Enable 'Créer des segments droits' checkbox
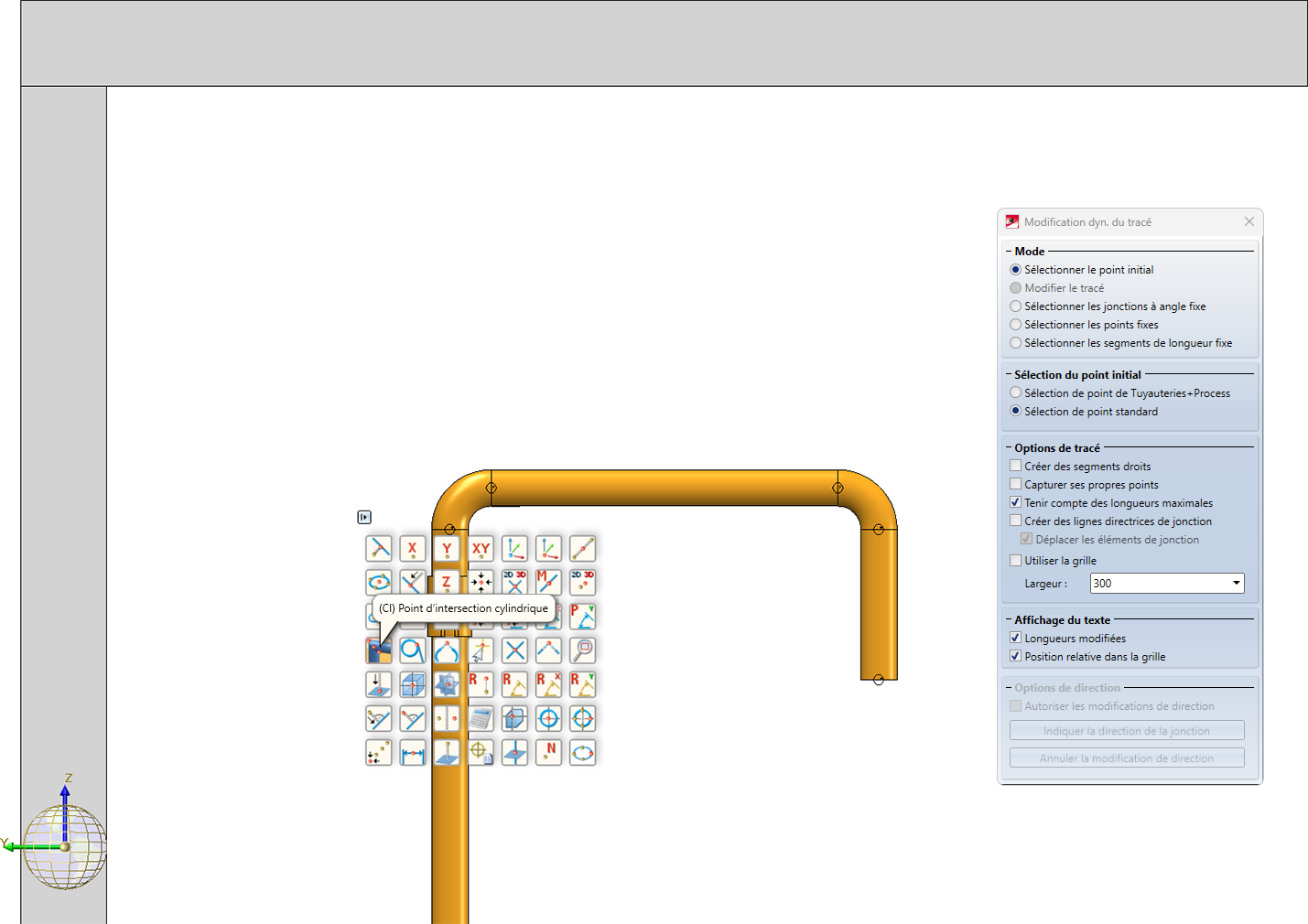Screen dimensions: 1308x924 pyautogui.click(x=1015, y=466)
